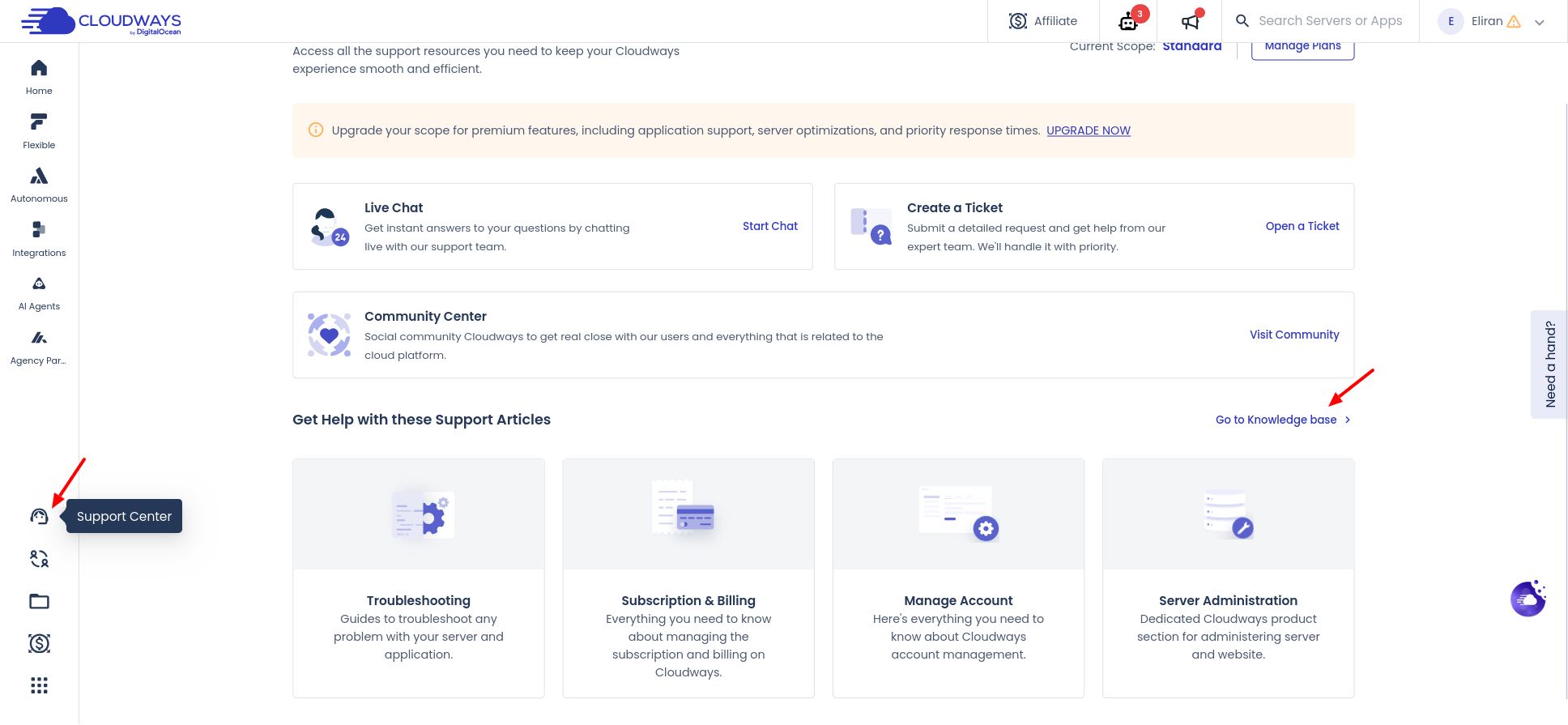Expand the Eliran account dropdown arrow
Image resolution: width=1568 pixels, height=725 pixels.
[1540, 23]
